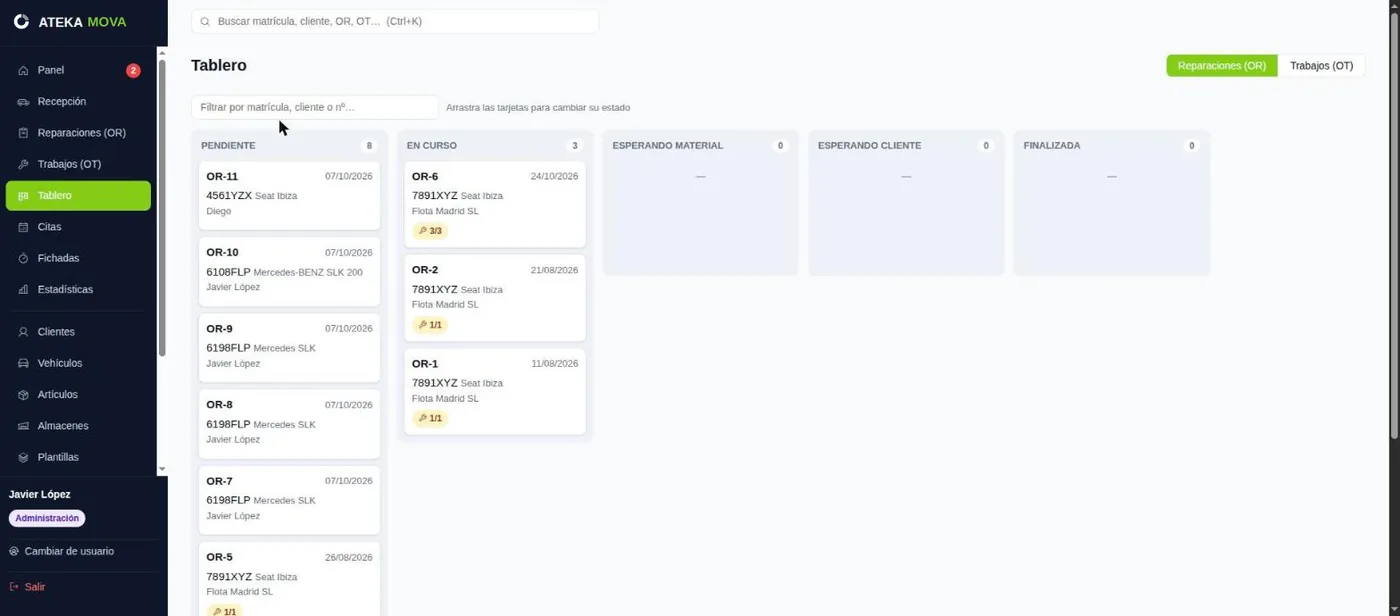Switch board to Reparaciones (OR) view
This screenshot has height=616, width=1400.
pyautogui.click(x=1222, y=66)
